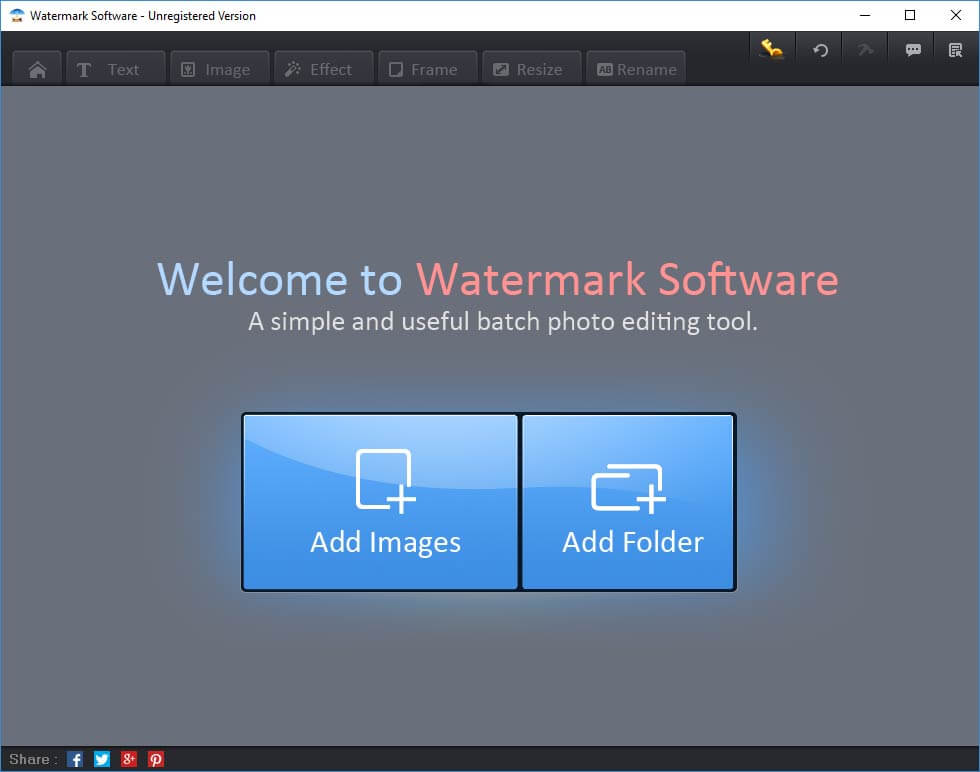Share on Pinterest
This screenshot has width=980, height=772.
pyautogui.click(x=156, y=759)
